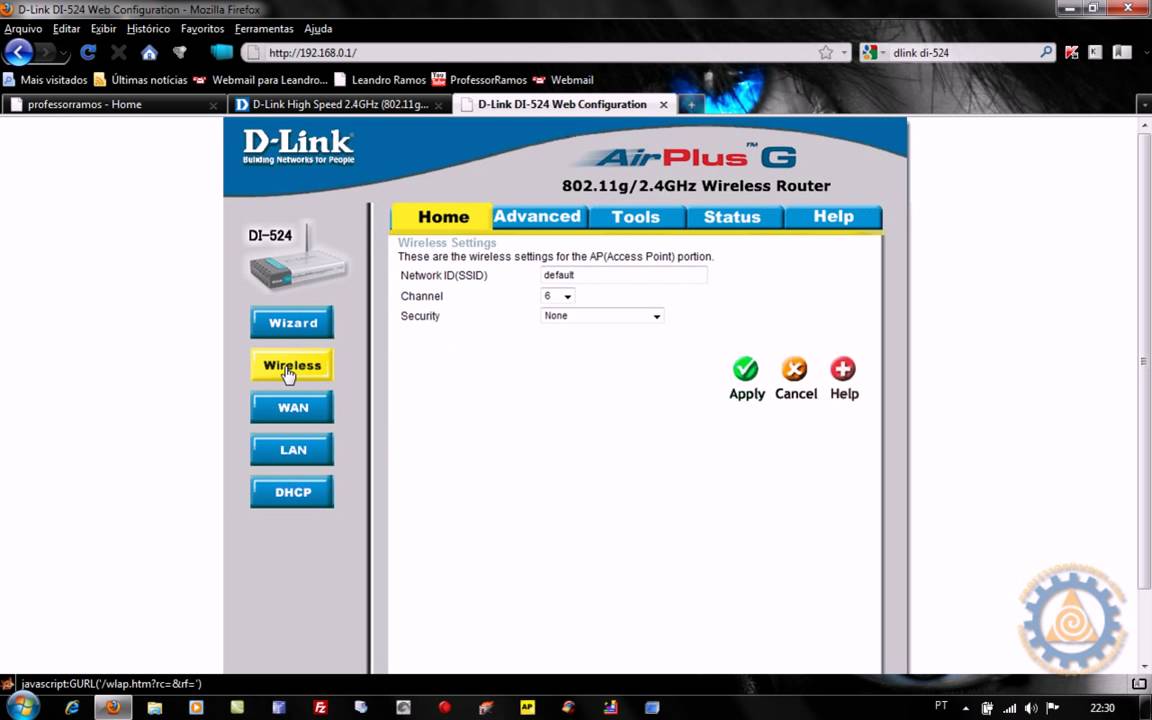Switch to professorramos - Home tab
This screenshot has width=1152, height=720.
click(x=113, y=104)
